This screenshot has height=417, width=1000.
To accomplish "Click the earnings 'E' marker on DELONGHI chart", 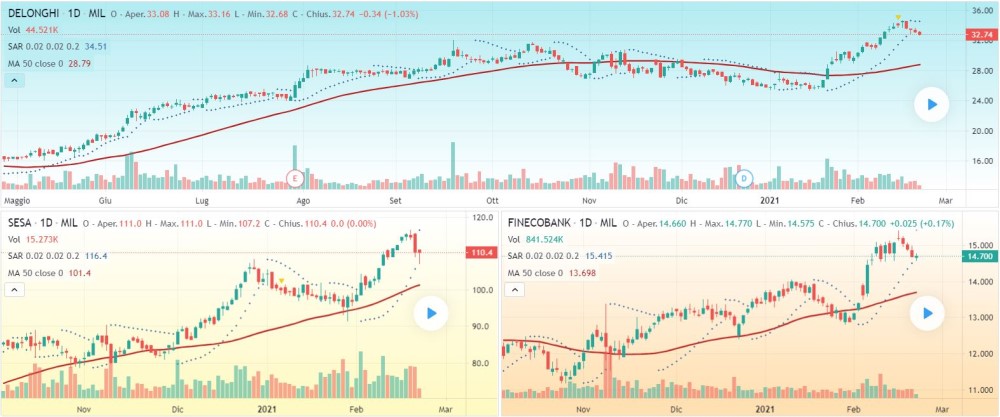I will (295, 177).
